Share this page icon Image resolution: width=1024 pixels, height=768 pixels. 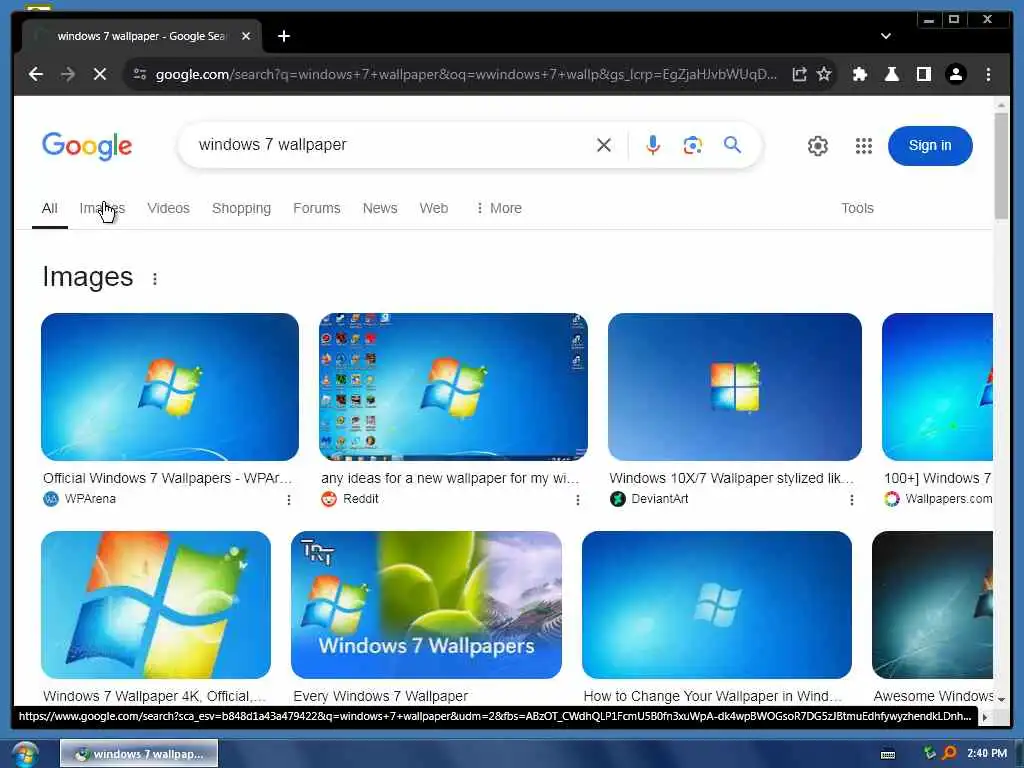coord(799,74)
